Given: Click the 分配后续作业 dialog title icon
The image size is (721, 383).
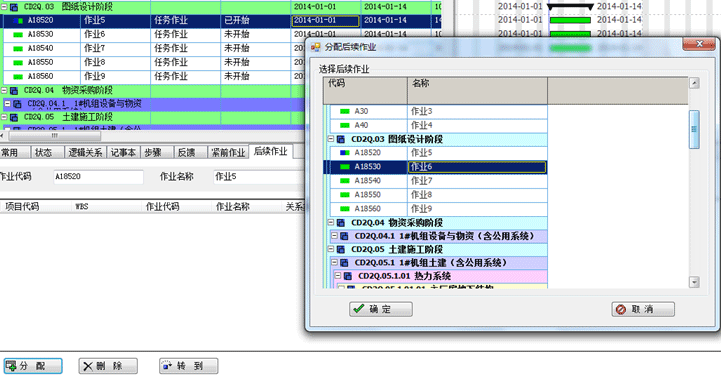Looking at the screenshot, I should [316, 47].
